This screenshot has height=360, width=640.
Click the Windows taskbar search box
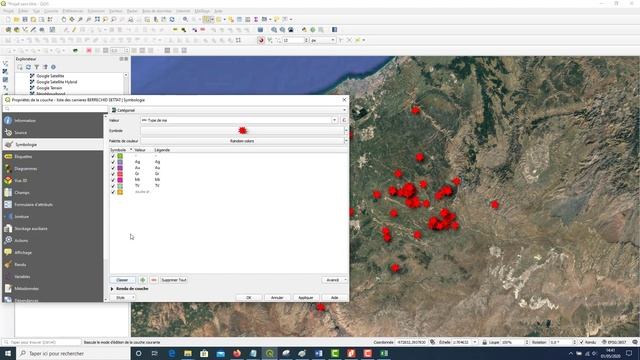[73, 353]
